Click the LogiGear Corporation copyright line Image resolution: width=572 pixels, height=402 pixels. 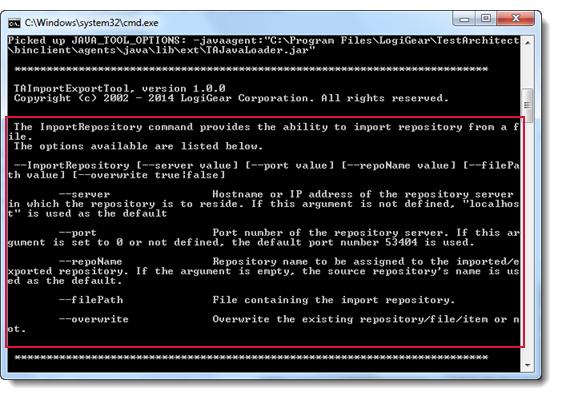click(231, 98)
